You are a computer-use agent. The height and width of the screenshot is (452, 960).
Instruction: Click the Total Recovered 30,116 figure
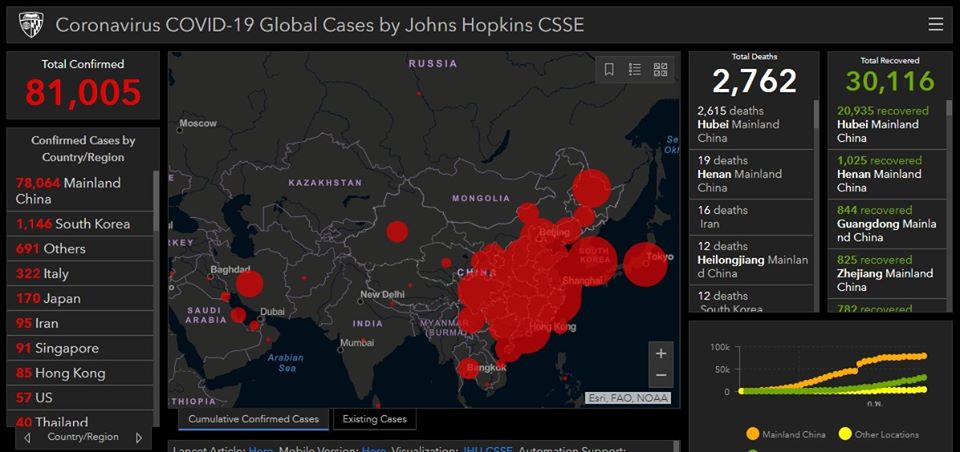[890, 81]
